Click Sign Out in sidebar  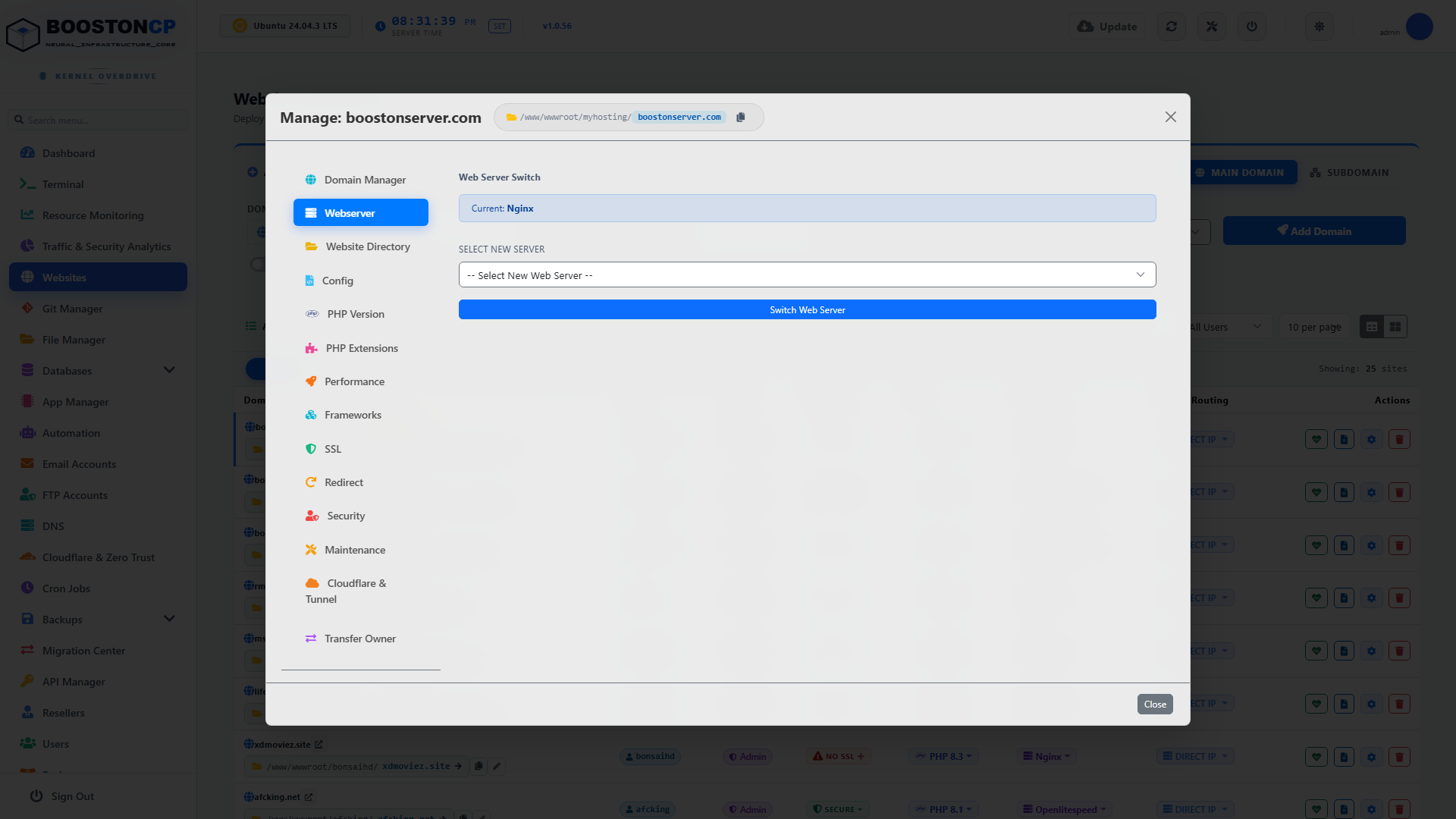pos(62,796)
